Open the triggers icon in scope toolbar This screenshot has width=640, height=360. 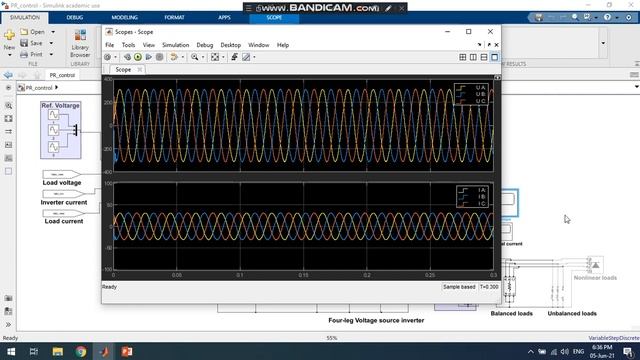[234, 57]
